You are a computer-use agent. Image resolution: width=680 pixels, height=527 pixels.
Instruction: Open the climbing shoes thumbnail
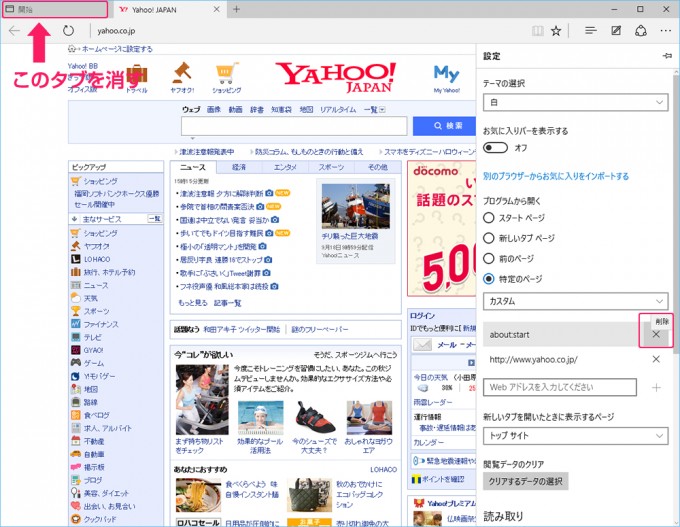[314, 417]
